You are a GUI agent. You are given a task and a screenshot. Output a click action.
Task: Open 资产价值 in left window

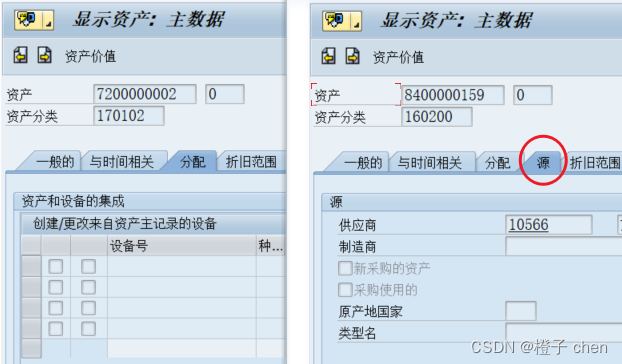[90, 56]
